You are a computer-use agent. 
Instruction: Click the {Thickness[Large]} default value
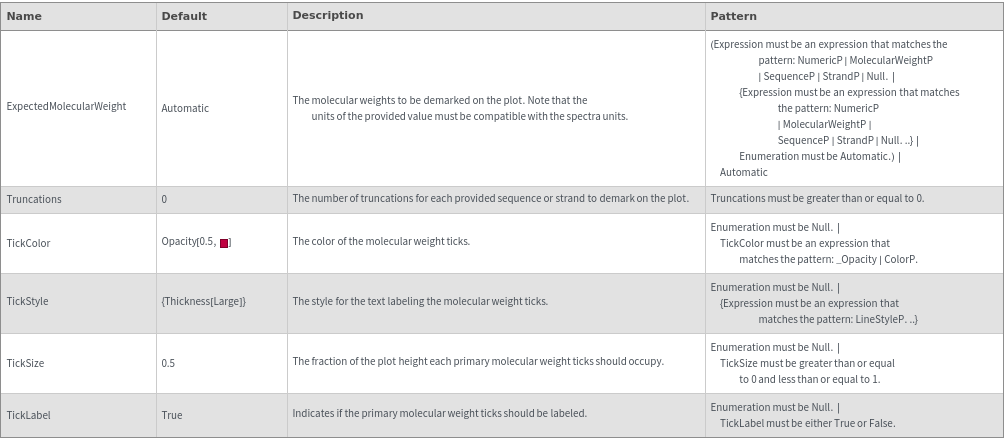click(x=203, y=301)
